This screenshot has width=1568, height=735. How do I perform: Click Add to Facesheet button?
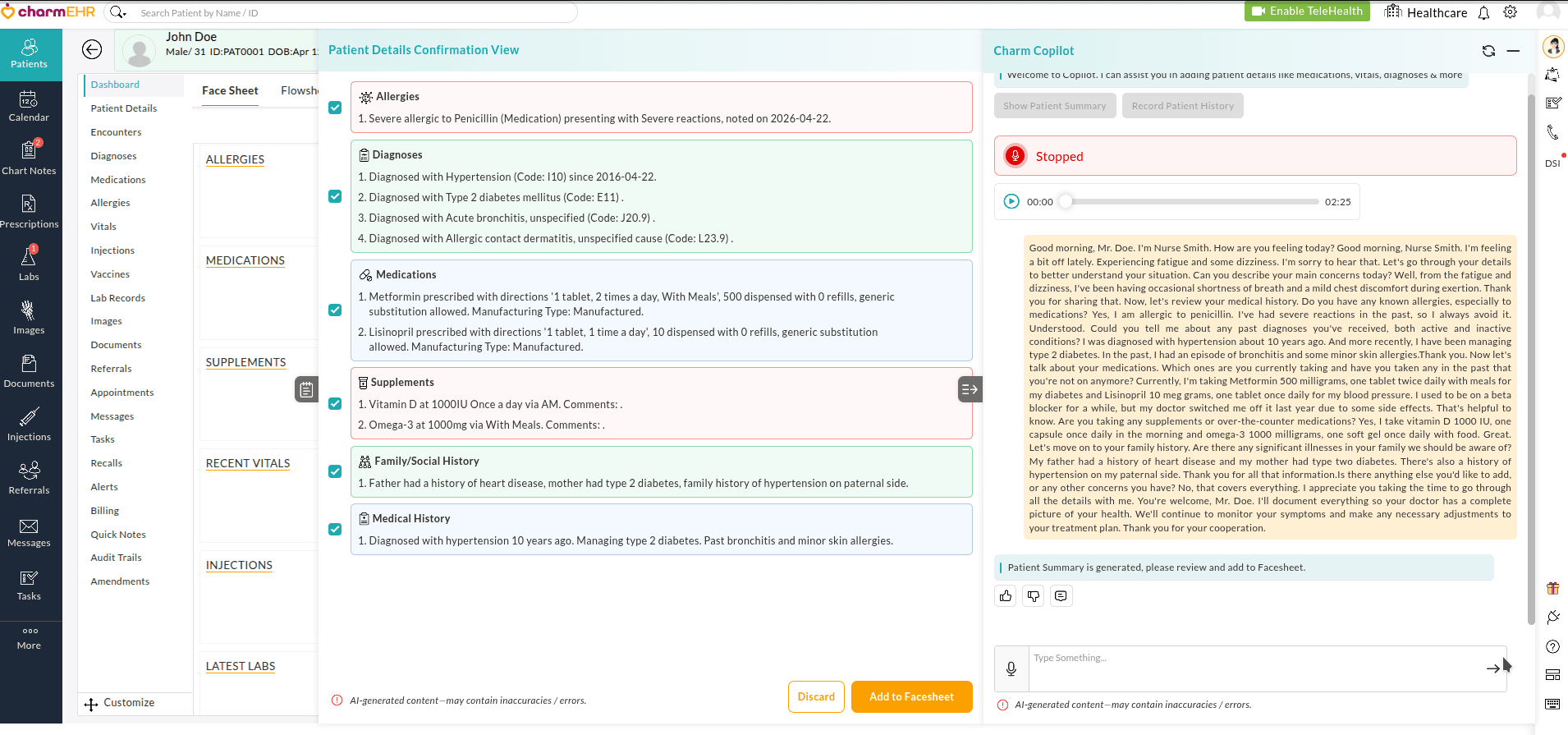(911, 696)
